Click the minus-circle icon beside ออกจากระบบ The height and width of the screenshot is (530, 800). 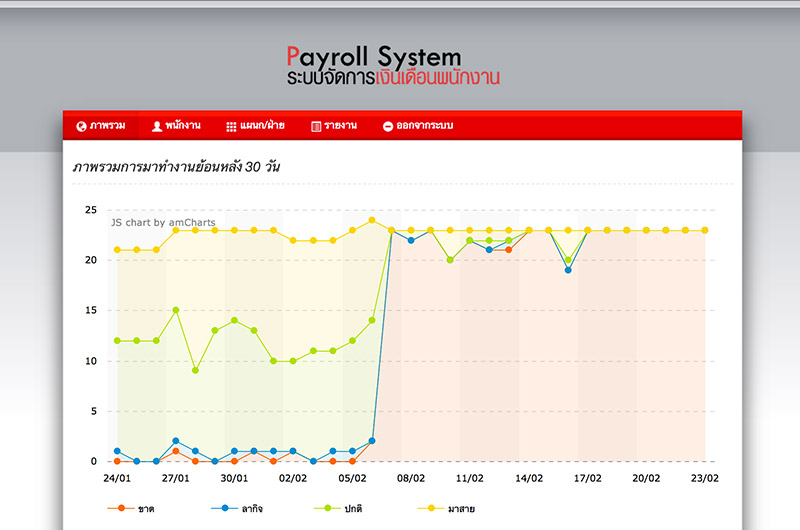(x=387, y=126)
